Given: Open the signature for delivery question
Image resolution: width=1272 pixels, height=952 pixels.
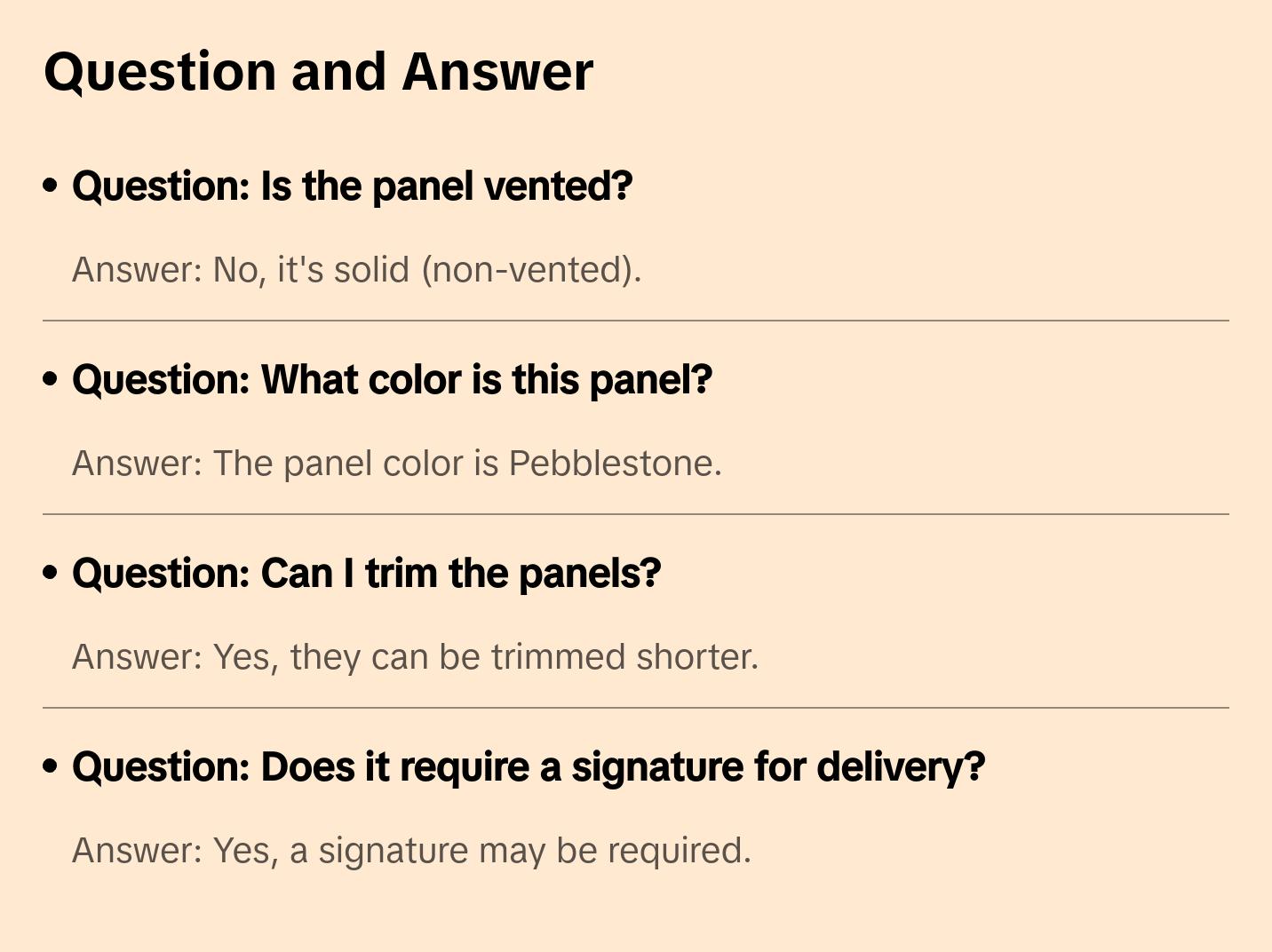Looking at the screenshot, I should [529, 767].
